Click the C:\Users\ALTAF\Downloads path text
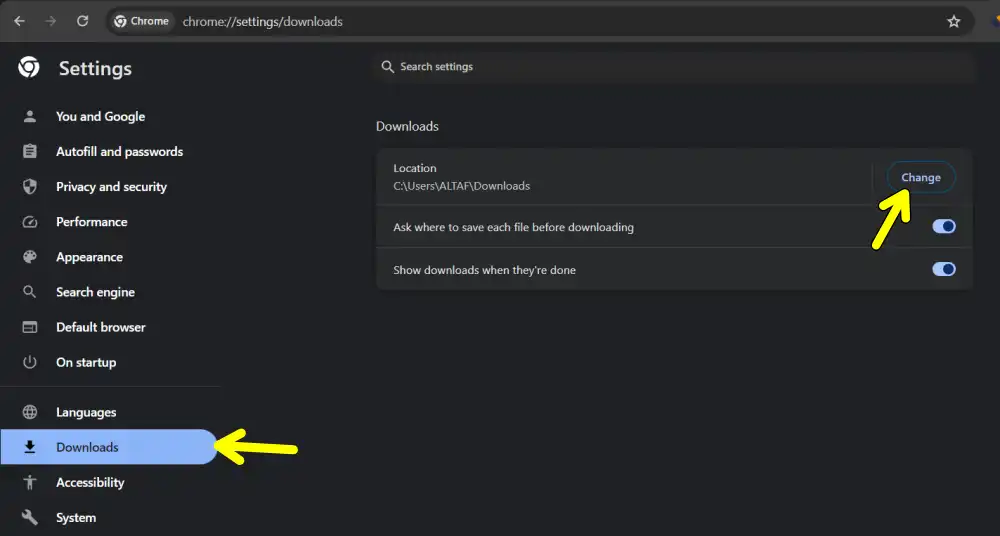Screen dimensions: 1000x536 tap(462, 186)
